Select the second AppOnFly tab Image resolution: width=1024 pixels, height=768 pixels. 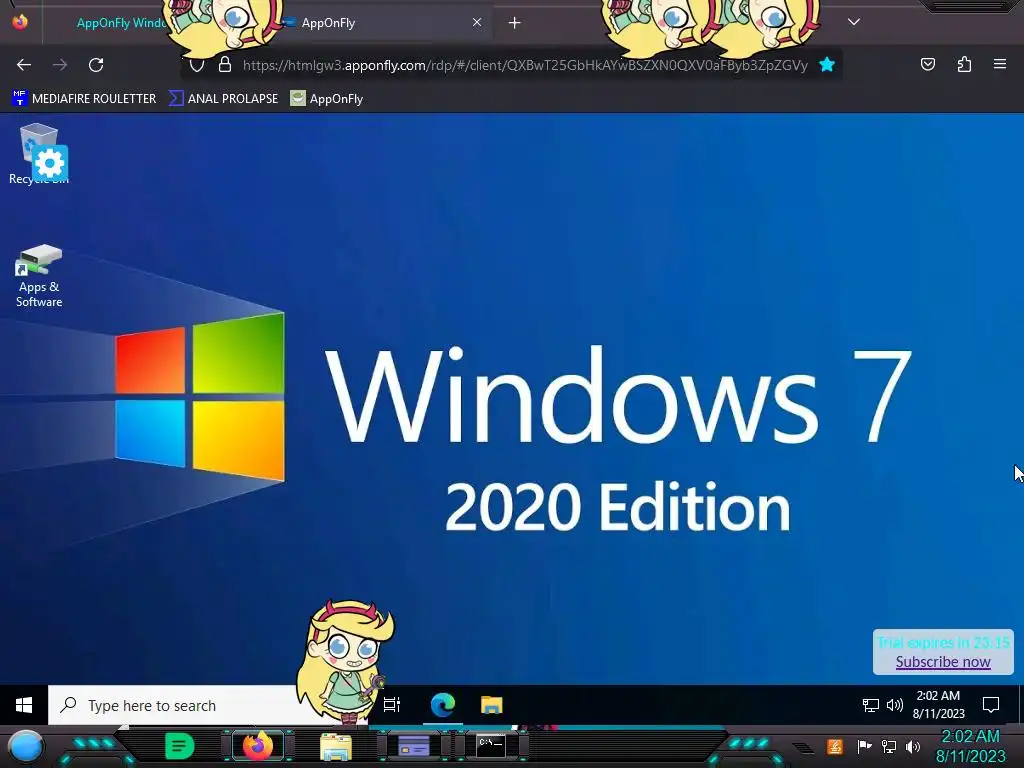coord(387,23)
